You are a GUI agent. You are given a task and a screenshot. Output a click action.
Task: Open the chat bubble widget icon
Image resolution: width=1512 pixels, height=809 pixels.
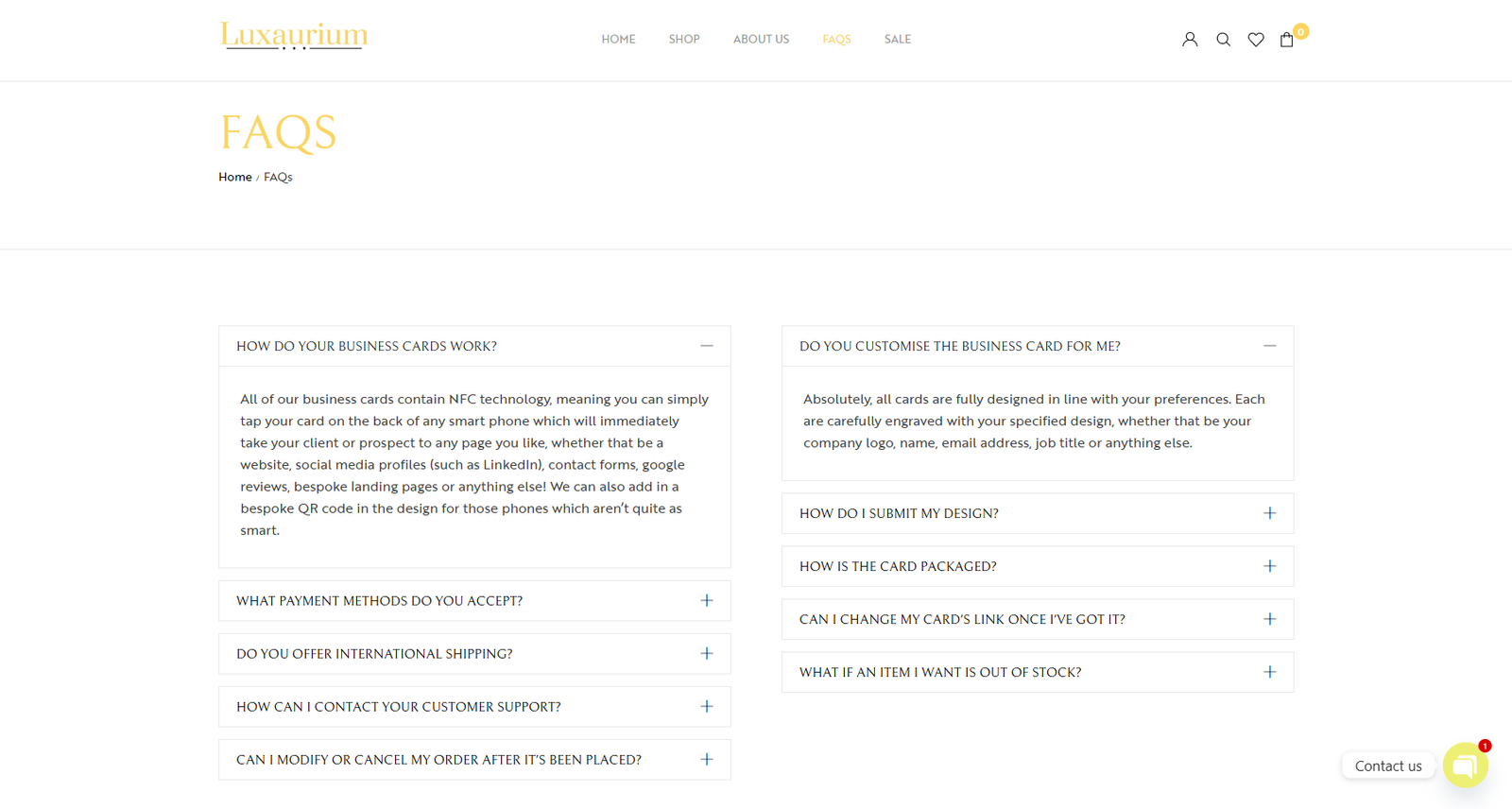[1466, 765]
